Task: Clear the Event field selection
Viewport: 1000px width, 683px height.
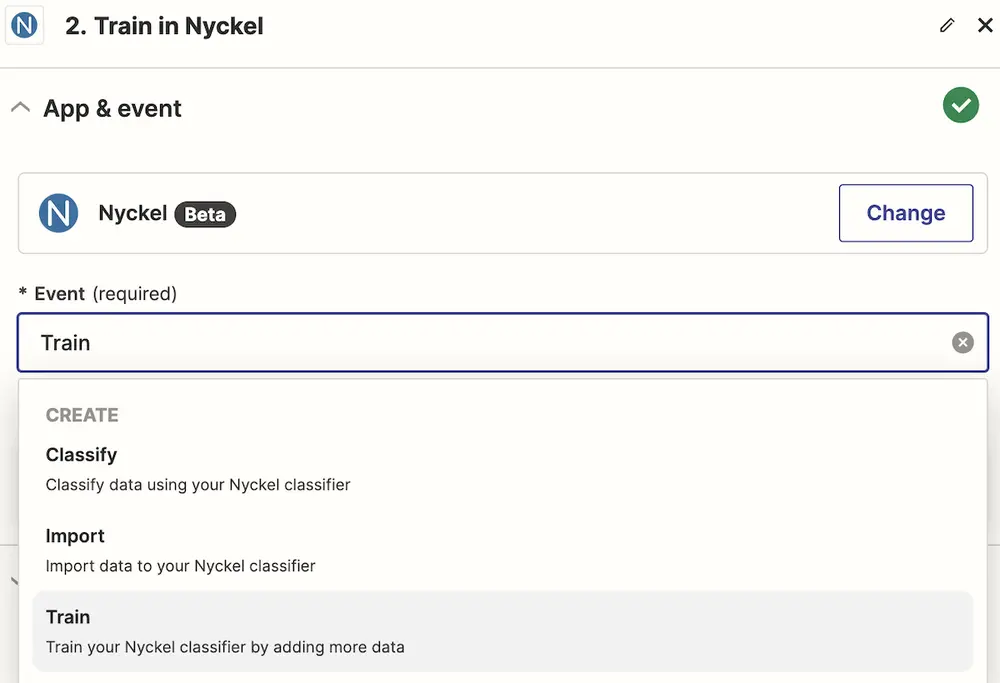Action: click(x=962, y=342)
